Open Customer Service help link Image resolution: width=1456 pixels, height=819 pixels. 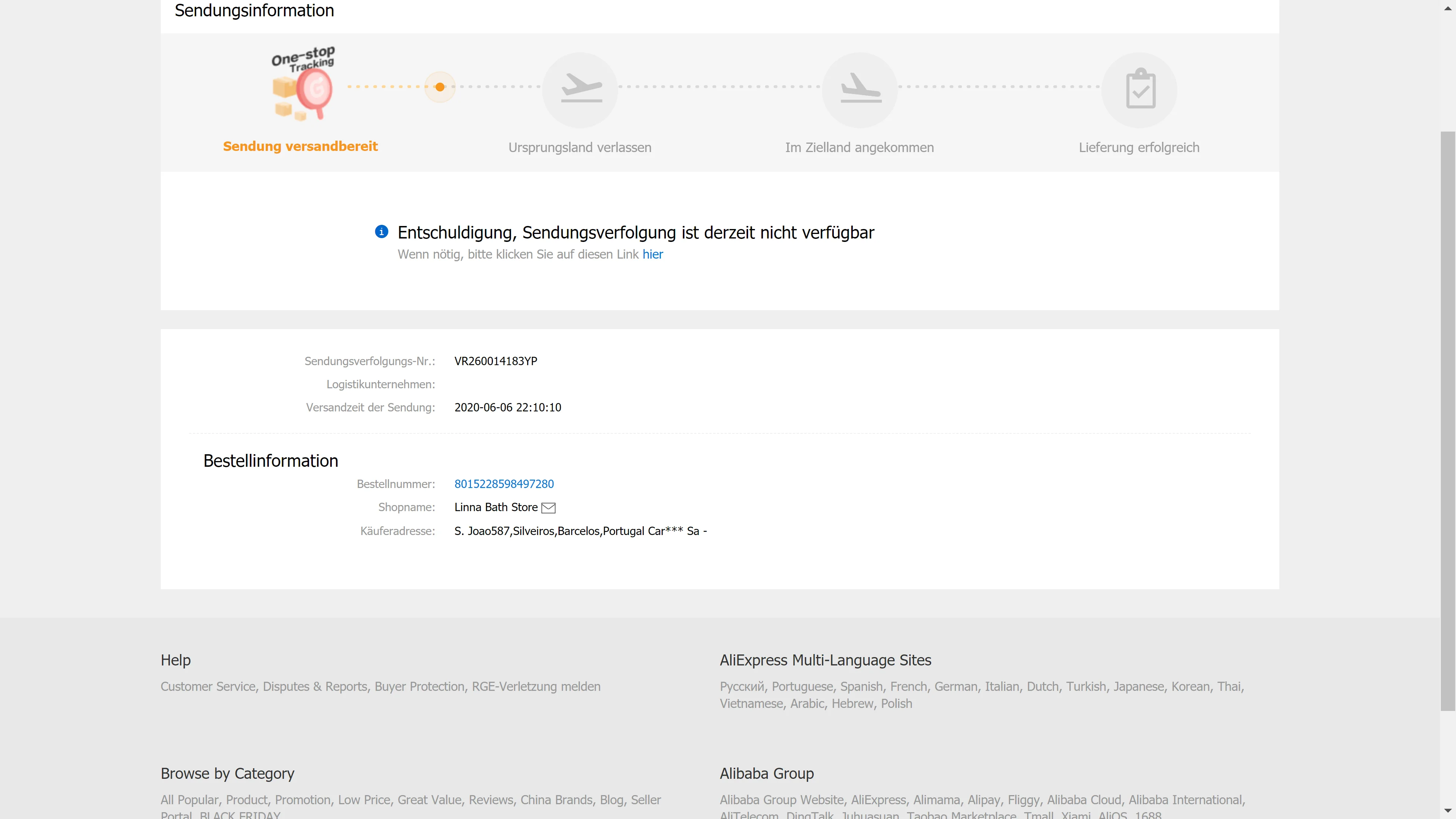pyautogui.click(x=208, y=686)
